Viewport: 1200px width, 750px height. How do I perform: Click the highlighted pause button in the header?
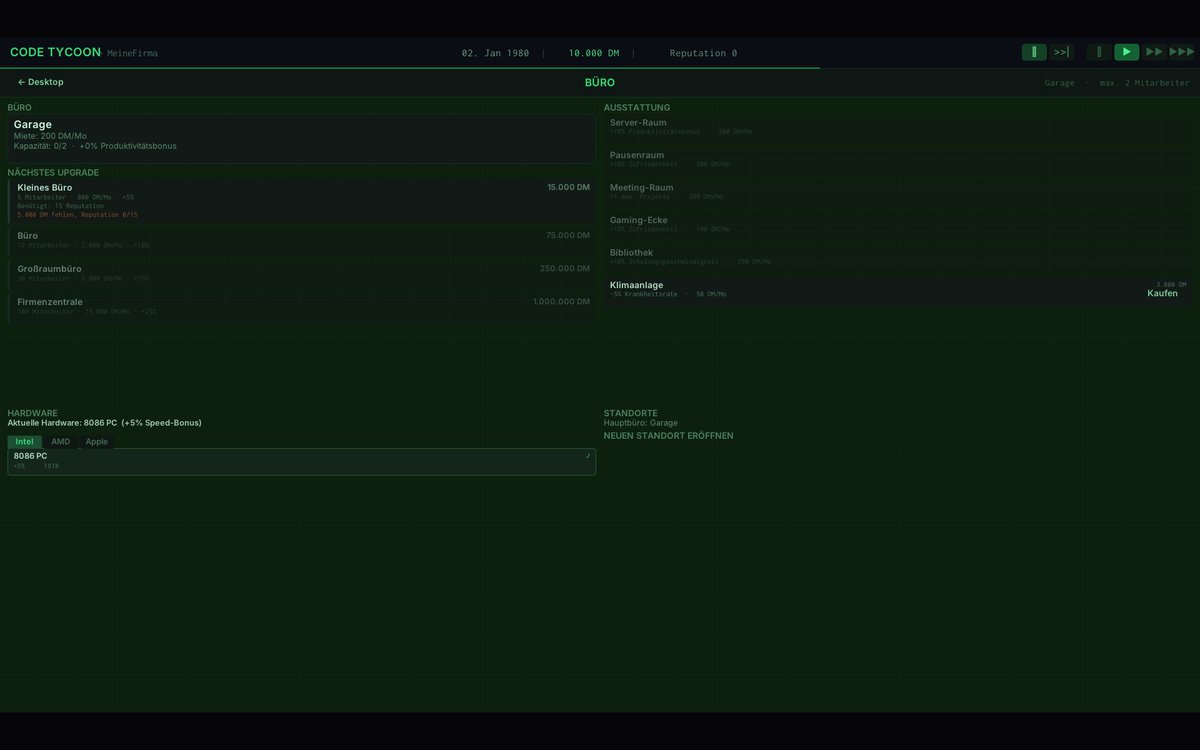pos(1034,52)
